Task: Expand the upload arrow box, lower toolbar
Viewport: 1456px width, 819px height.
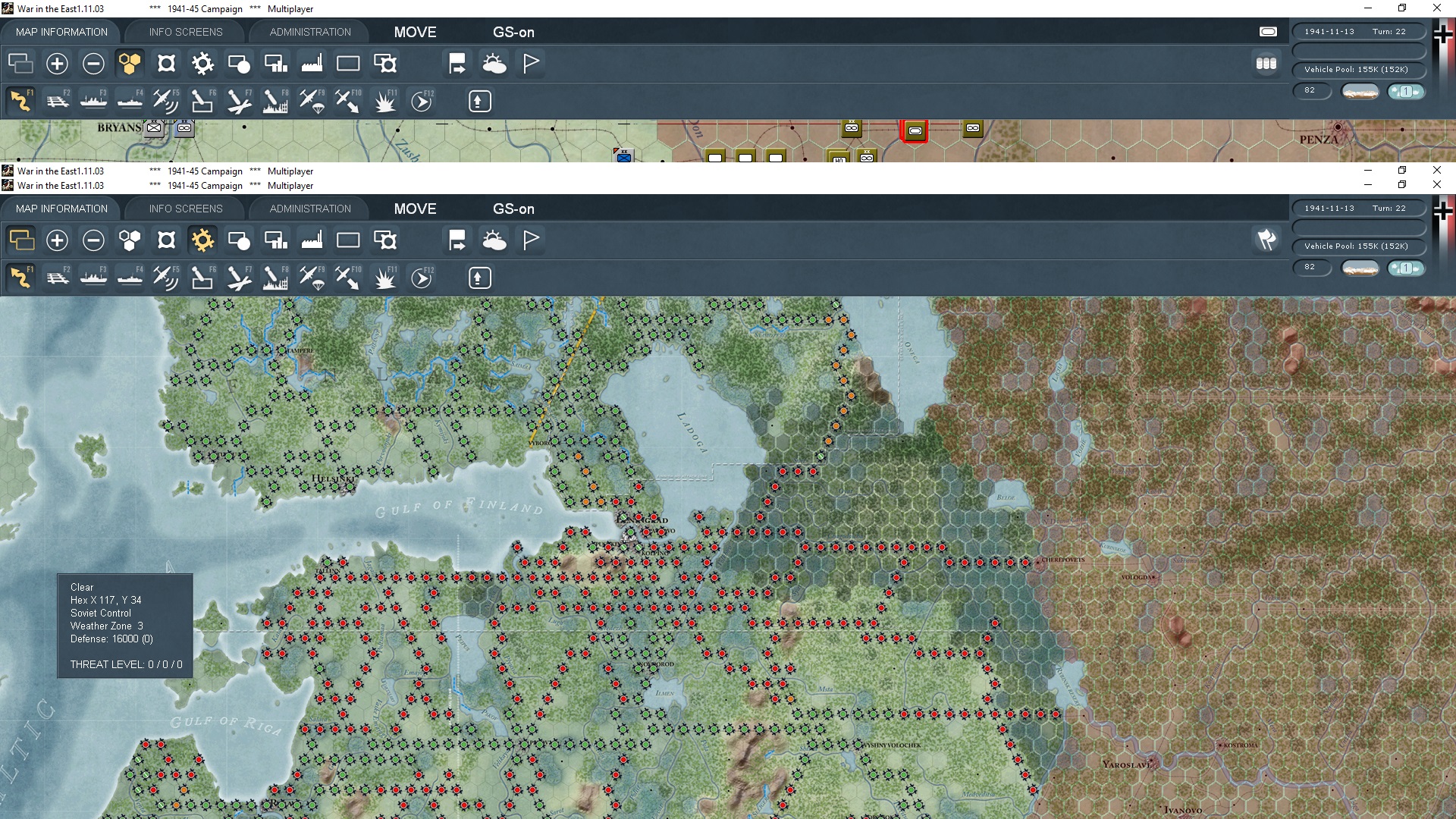Action: pos(479,278)
